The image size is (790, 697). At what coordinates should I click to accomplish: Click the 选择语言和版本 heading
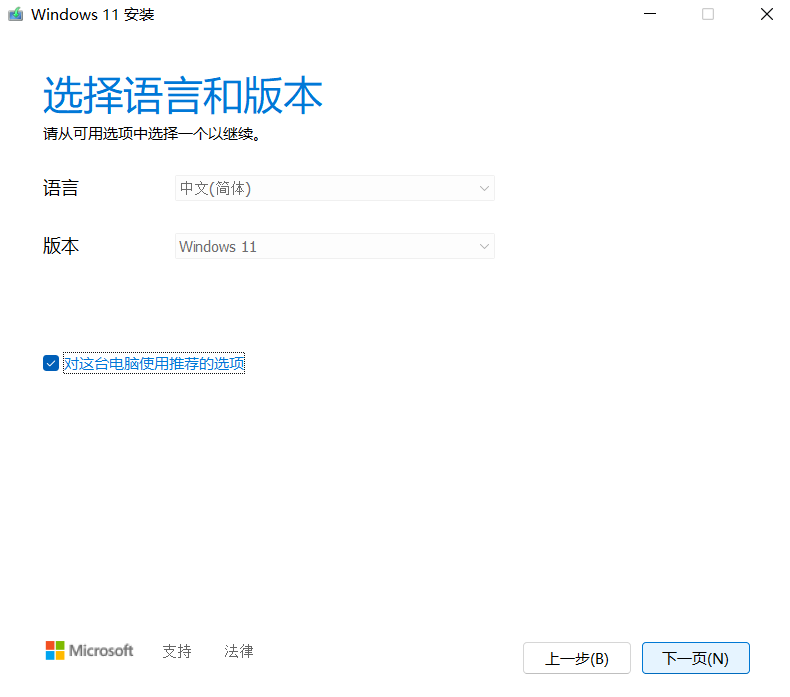tap(182, 95)
